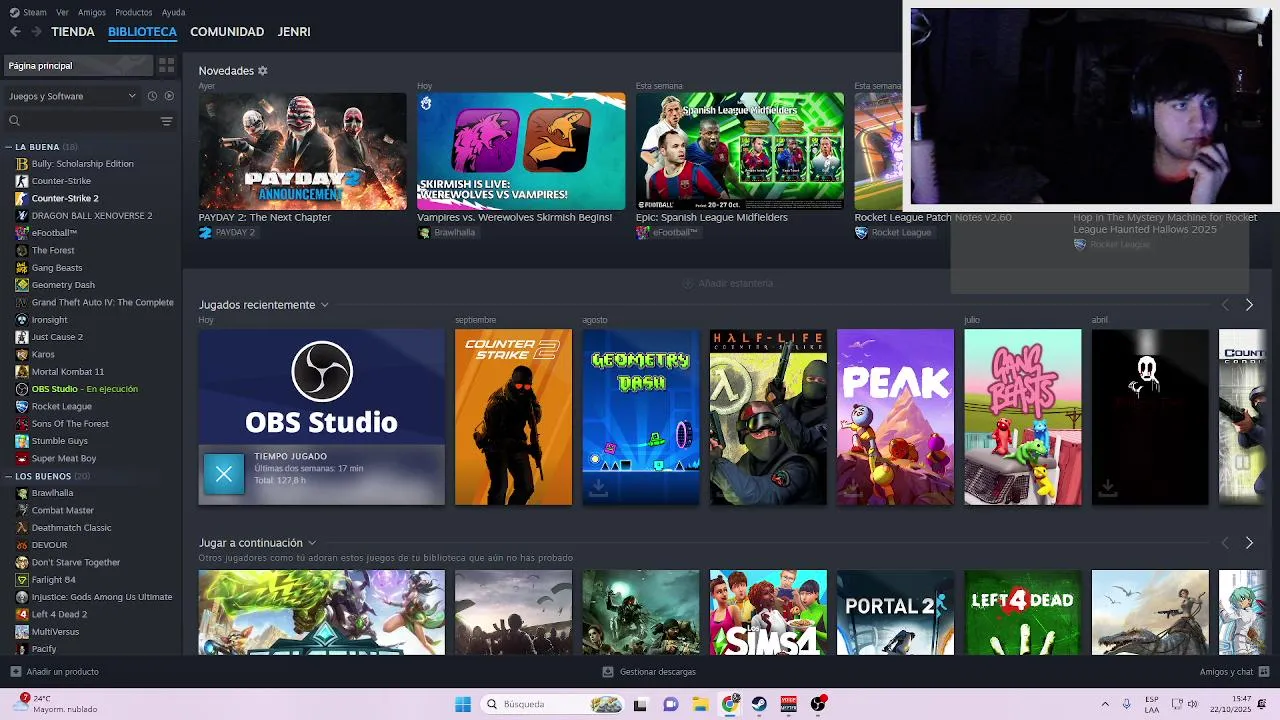Click the Windows Búsqueda search field

[552, 704]
